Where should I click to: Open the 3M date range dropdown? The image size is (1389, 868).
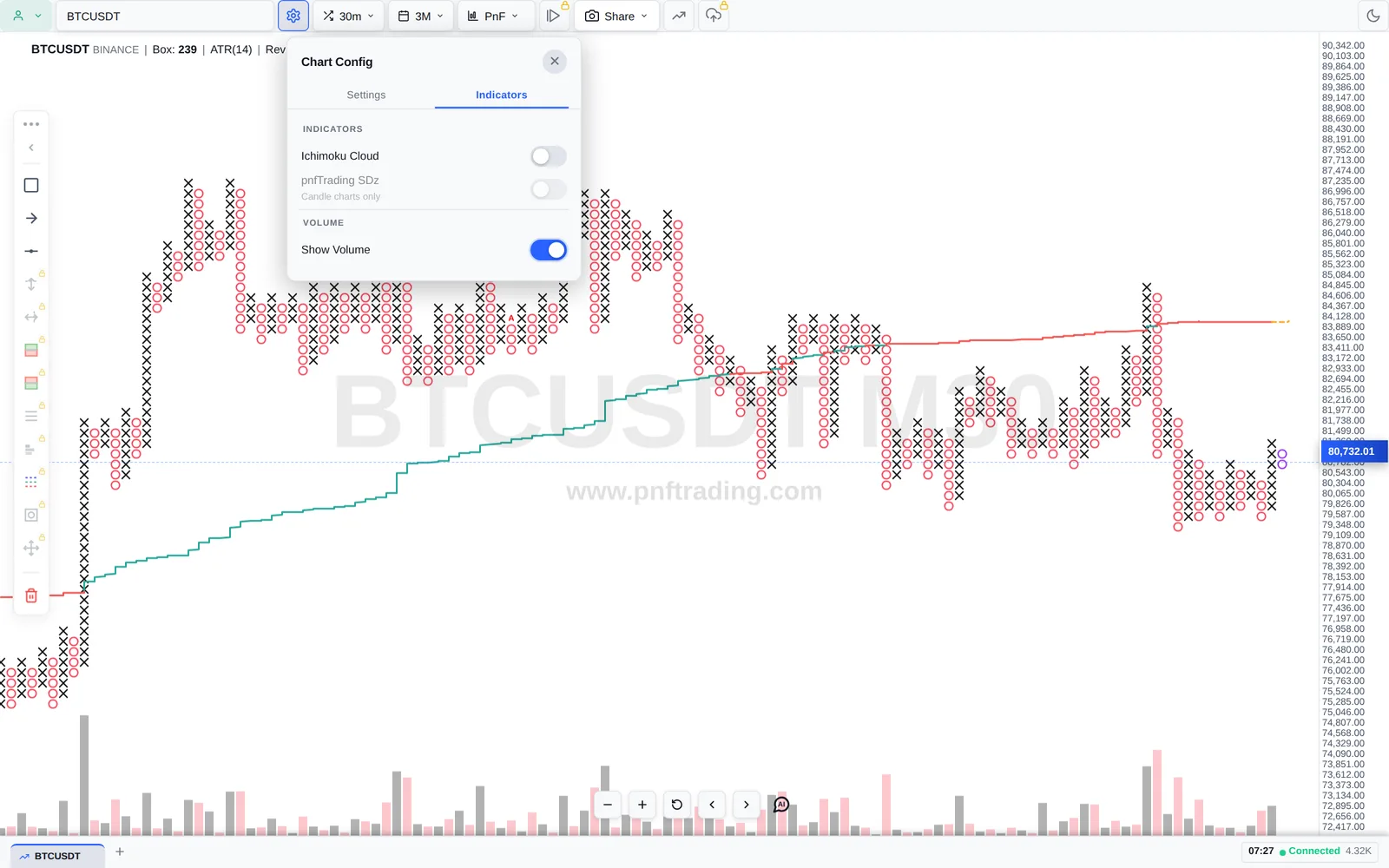point(421,16)
